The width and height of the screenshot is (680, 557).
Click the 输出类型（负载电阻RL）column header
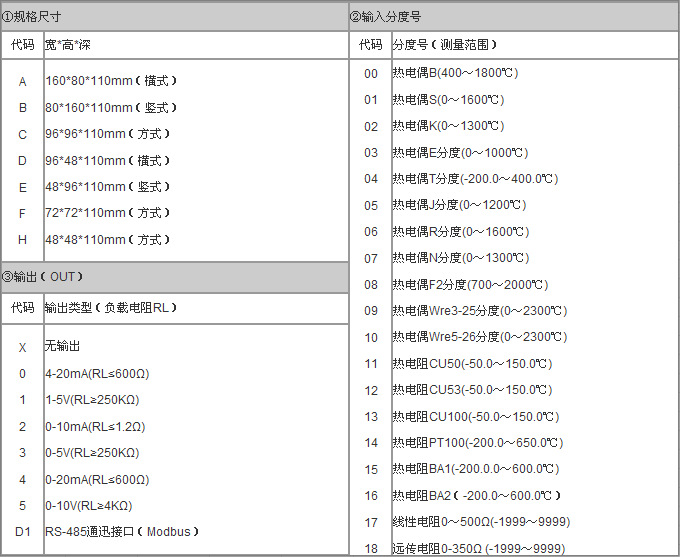click(x=111, y=308)
